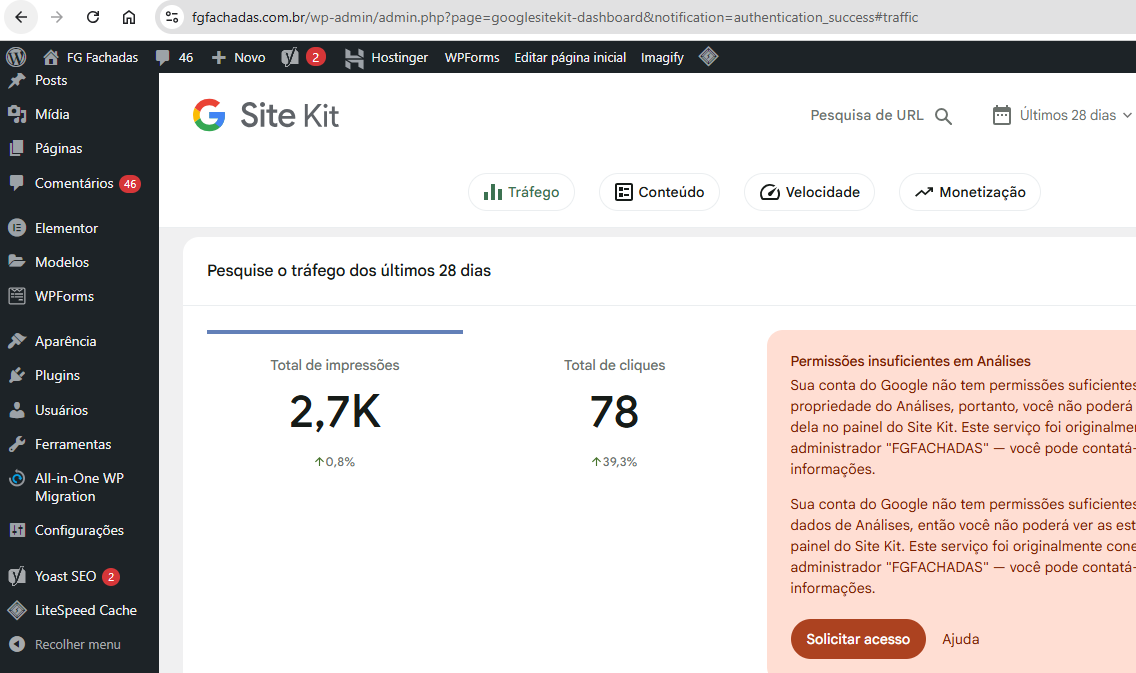The image size is (1136, 673).
Task: Click the browser address bar URL
Action: [x=554, y=17]
